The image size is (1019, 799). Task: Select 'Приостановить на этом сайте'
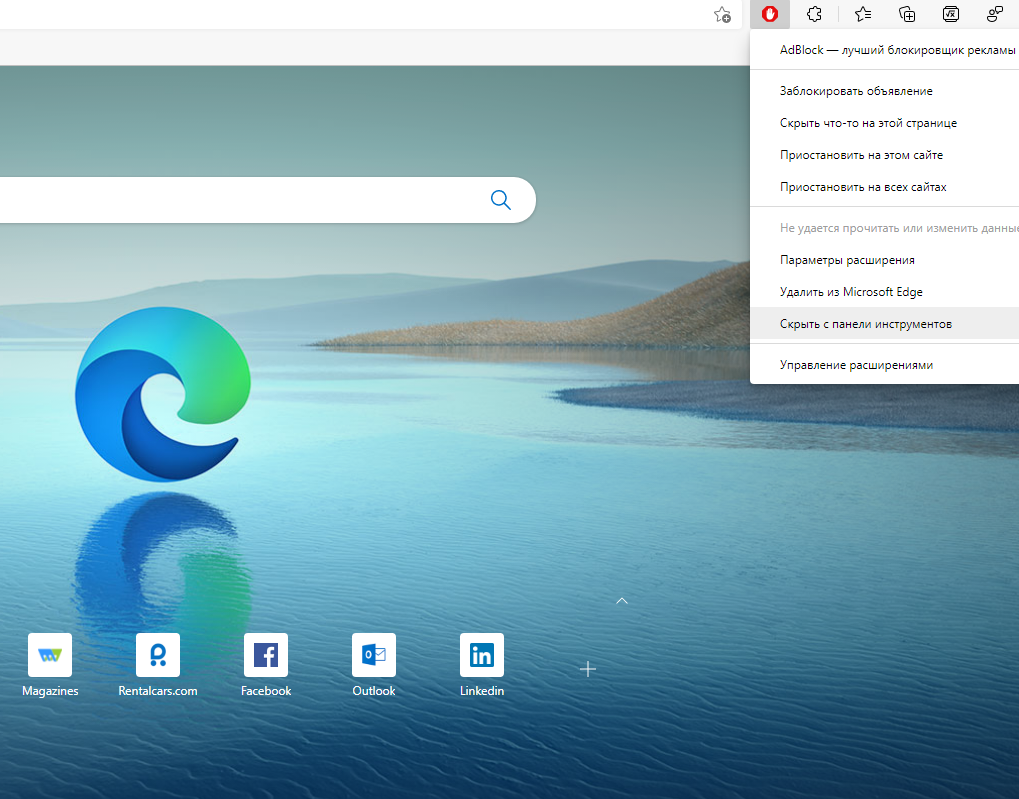884,155
